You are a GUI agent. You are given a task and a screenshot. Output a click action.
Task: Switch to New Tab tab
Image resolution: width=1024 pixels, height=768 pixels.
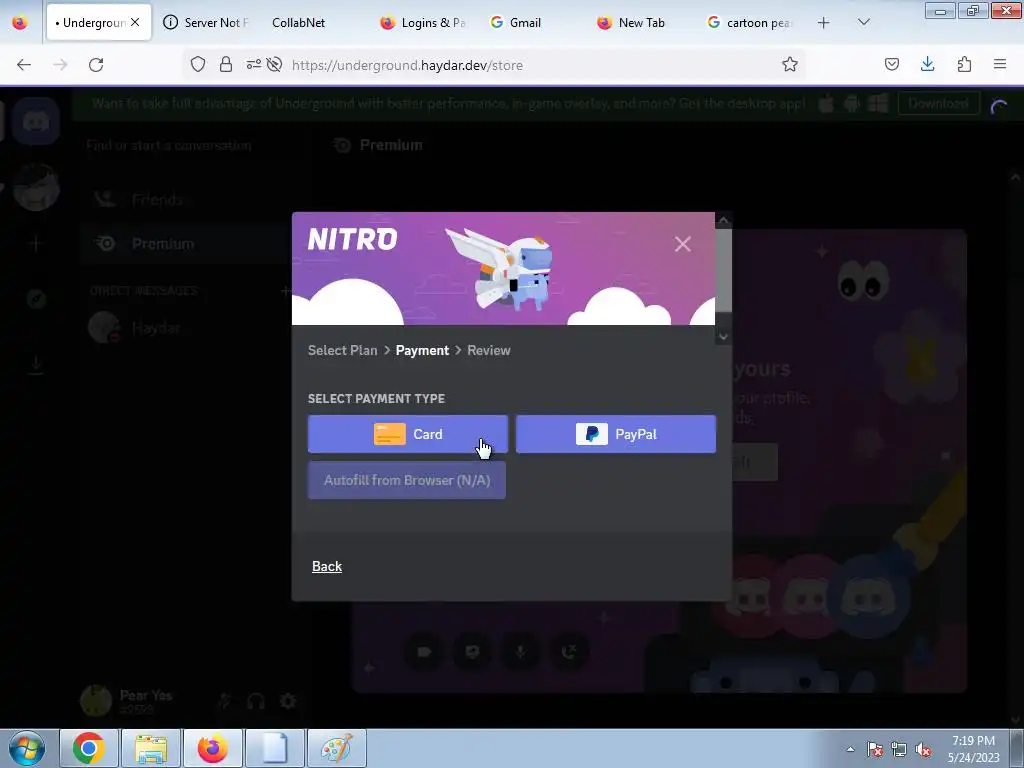tap(641, 23)
